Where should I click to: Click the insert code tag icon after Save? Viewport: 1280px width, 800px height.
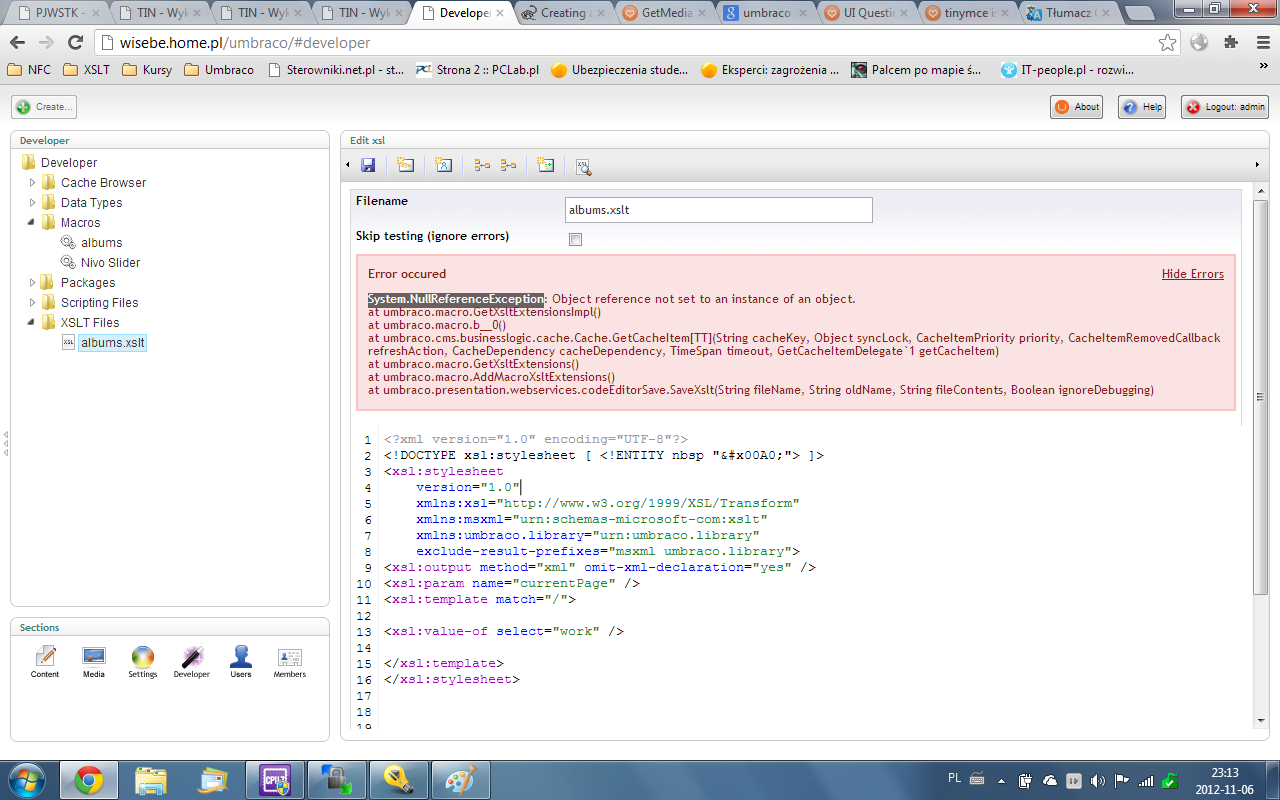(x=405, y=165)
